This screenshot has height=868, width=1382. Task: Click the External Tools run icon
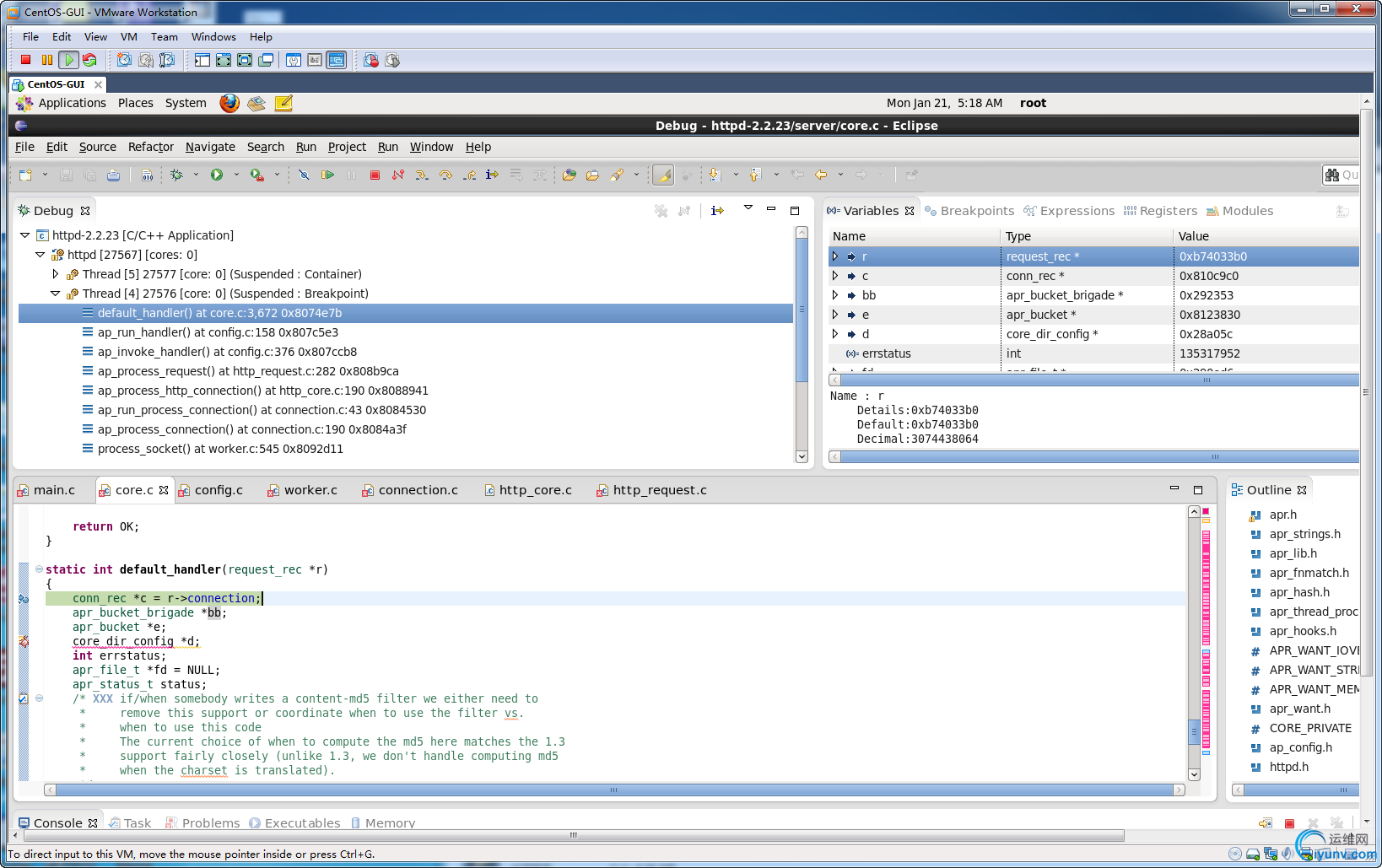point(256,175)
